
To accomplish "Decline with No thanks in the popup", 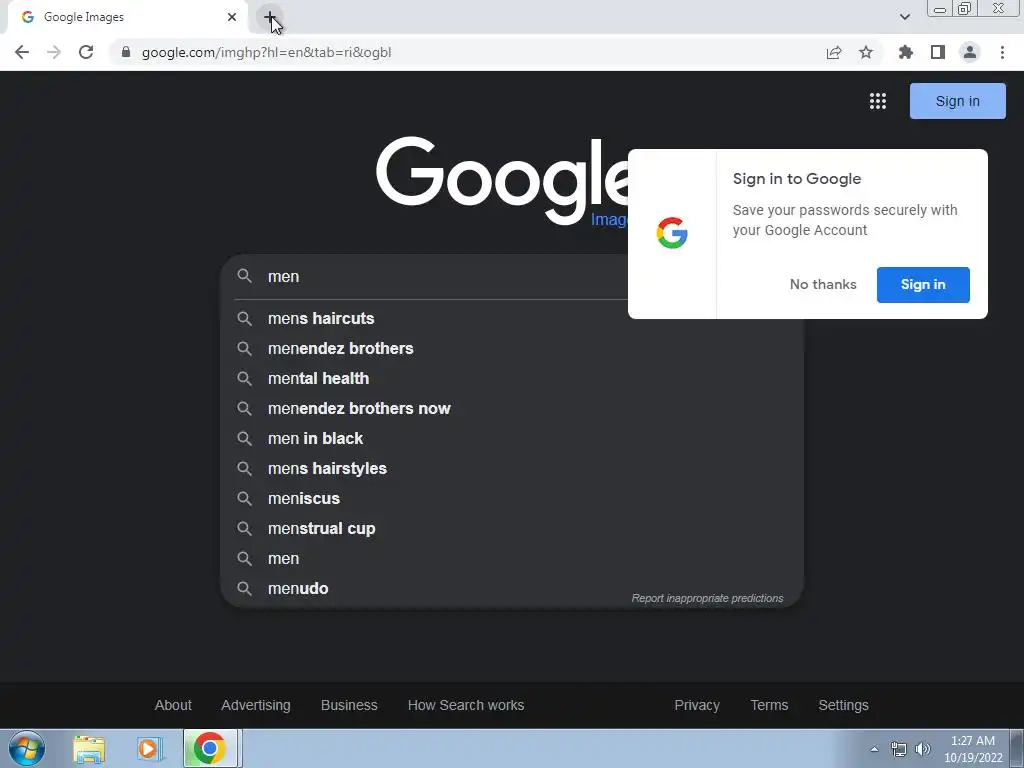I will coord(823,285).
